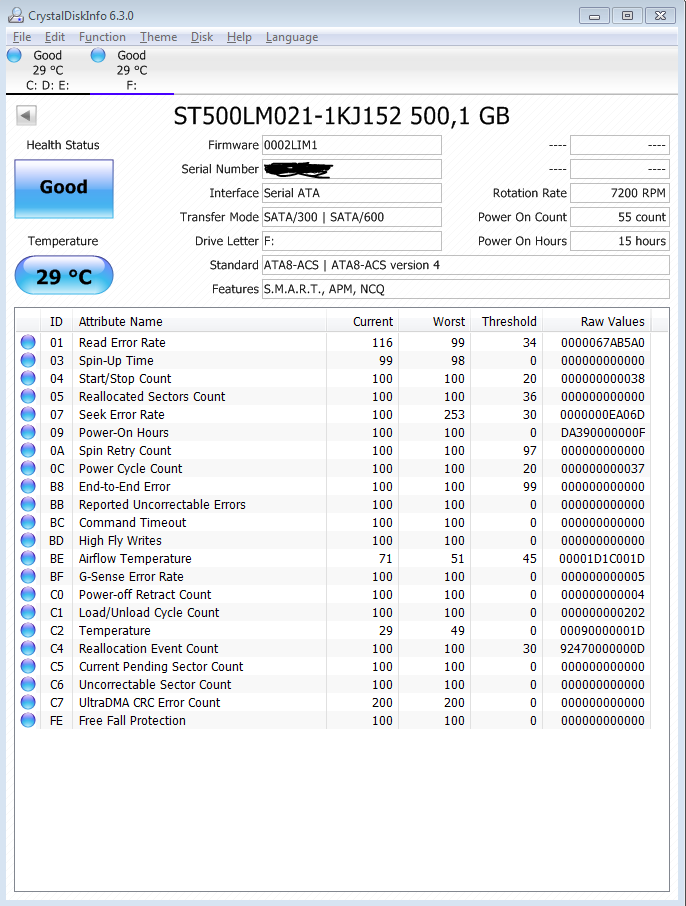Click status orb for End-to-End Error
This screenshot has height=906, width=686.
click(x=28, y=486)
